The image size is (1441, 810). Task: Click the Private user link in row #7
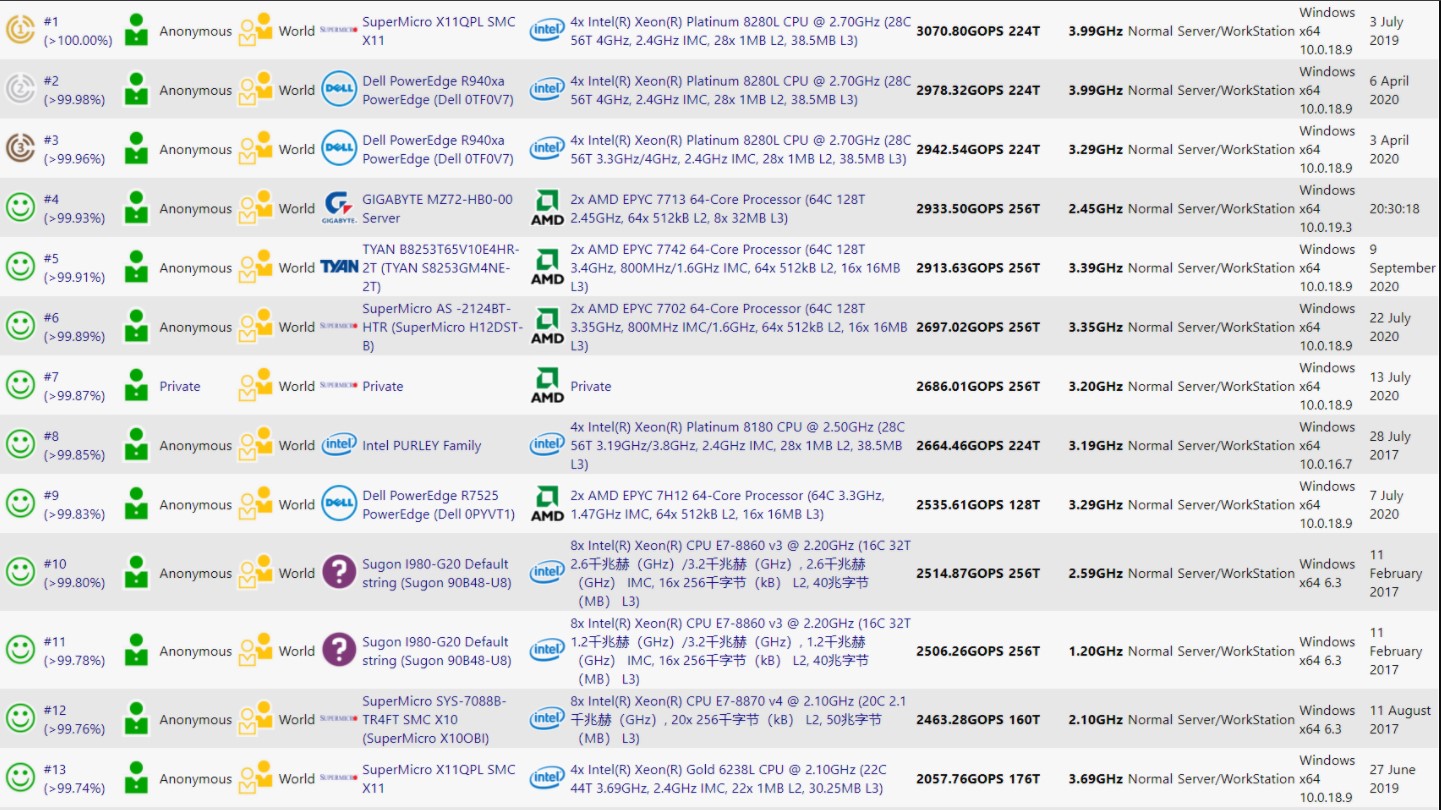pos(180,386)
